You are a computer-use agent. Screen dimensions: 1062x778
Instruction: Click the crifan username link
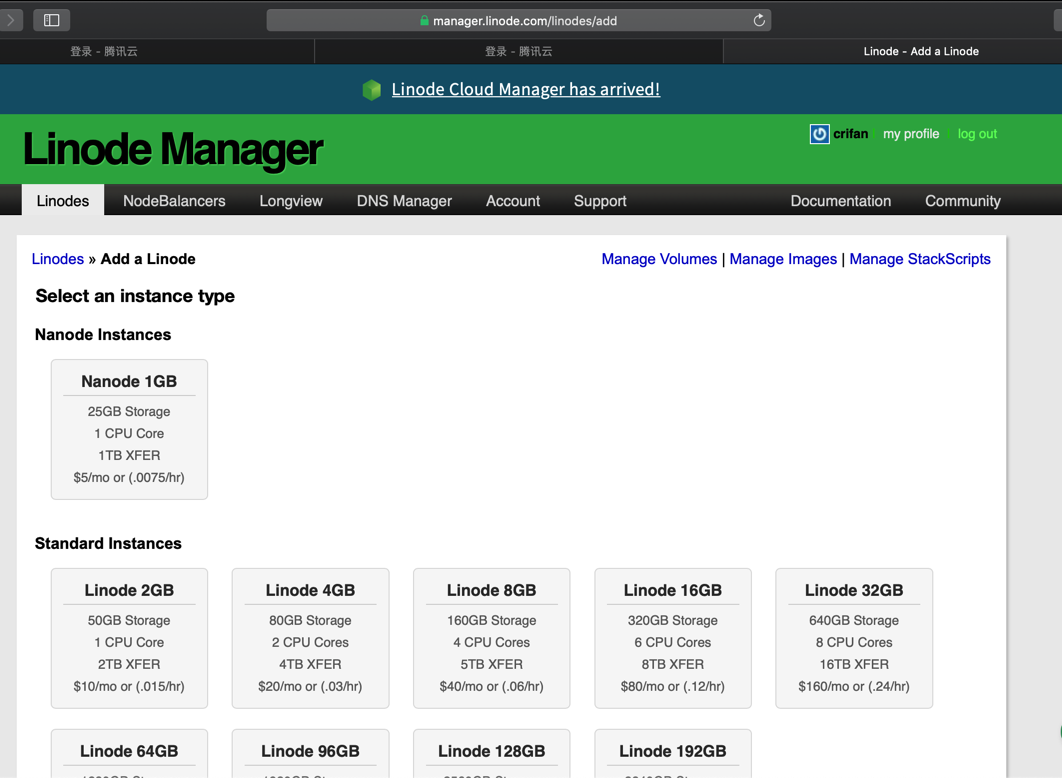tap(851, 134)
